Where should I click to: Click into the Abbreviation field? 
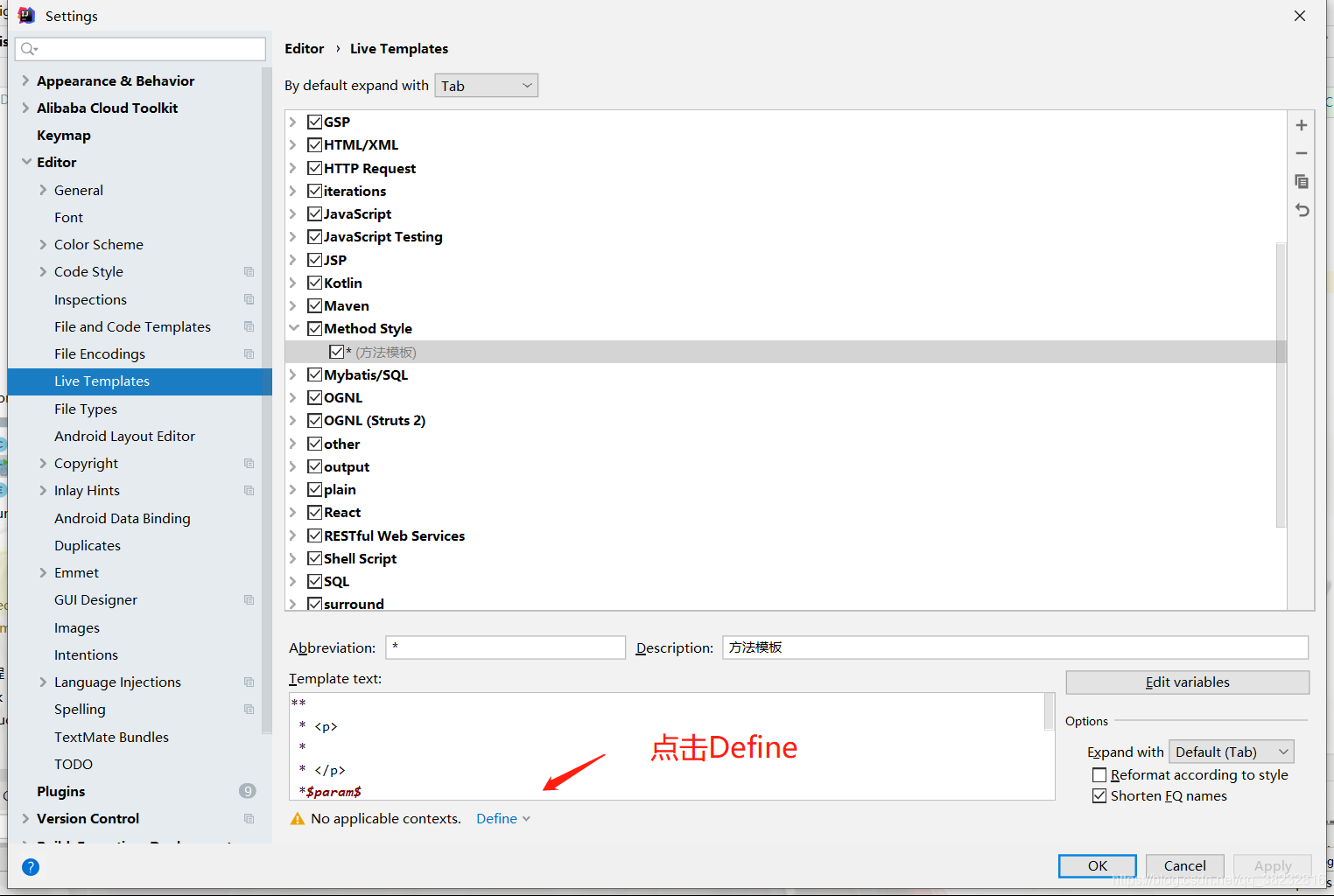(x=506, y=647)
